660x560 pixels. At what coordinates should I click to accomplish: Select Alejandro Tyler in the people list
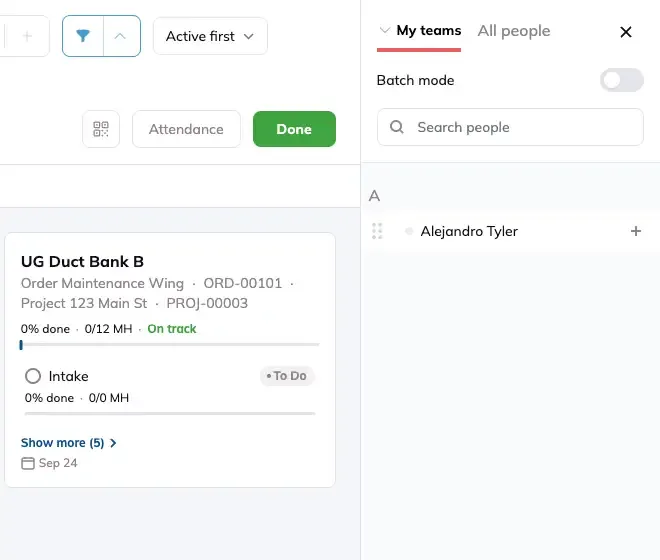(469, 231)
